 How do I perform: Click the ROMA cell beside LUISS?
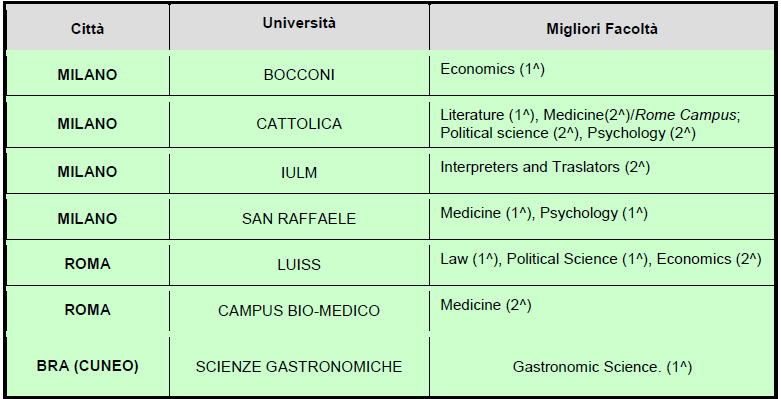(88, 264)
